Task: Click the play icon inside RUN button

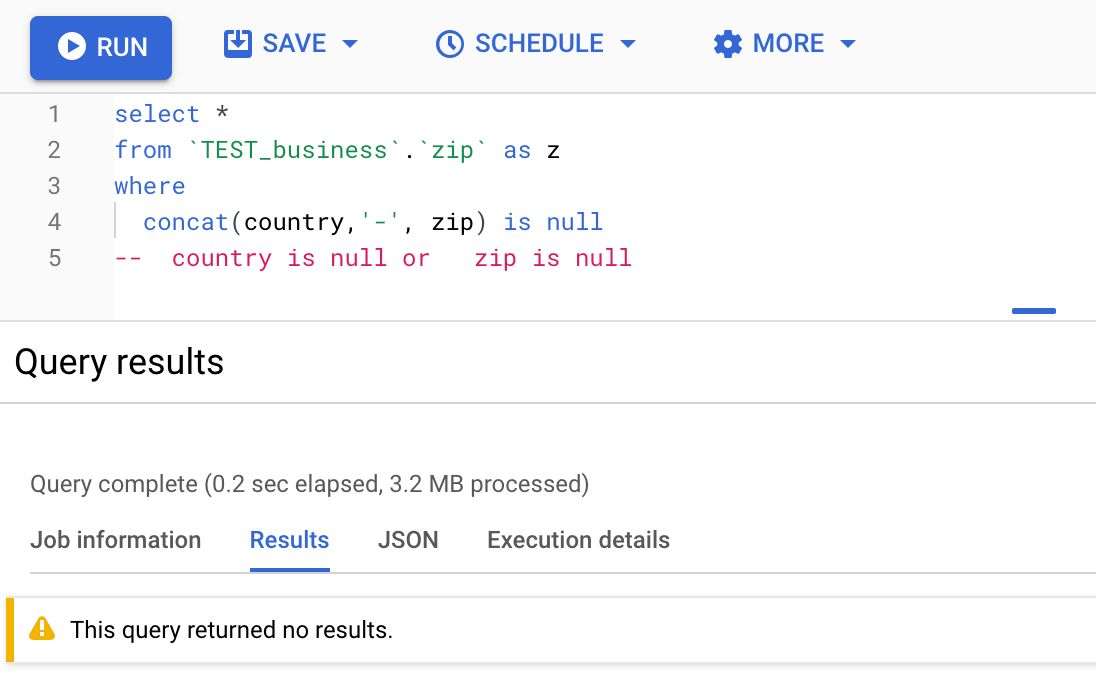Action: click(x=72, y=47)
